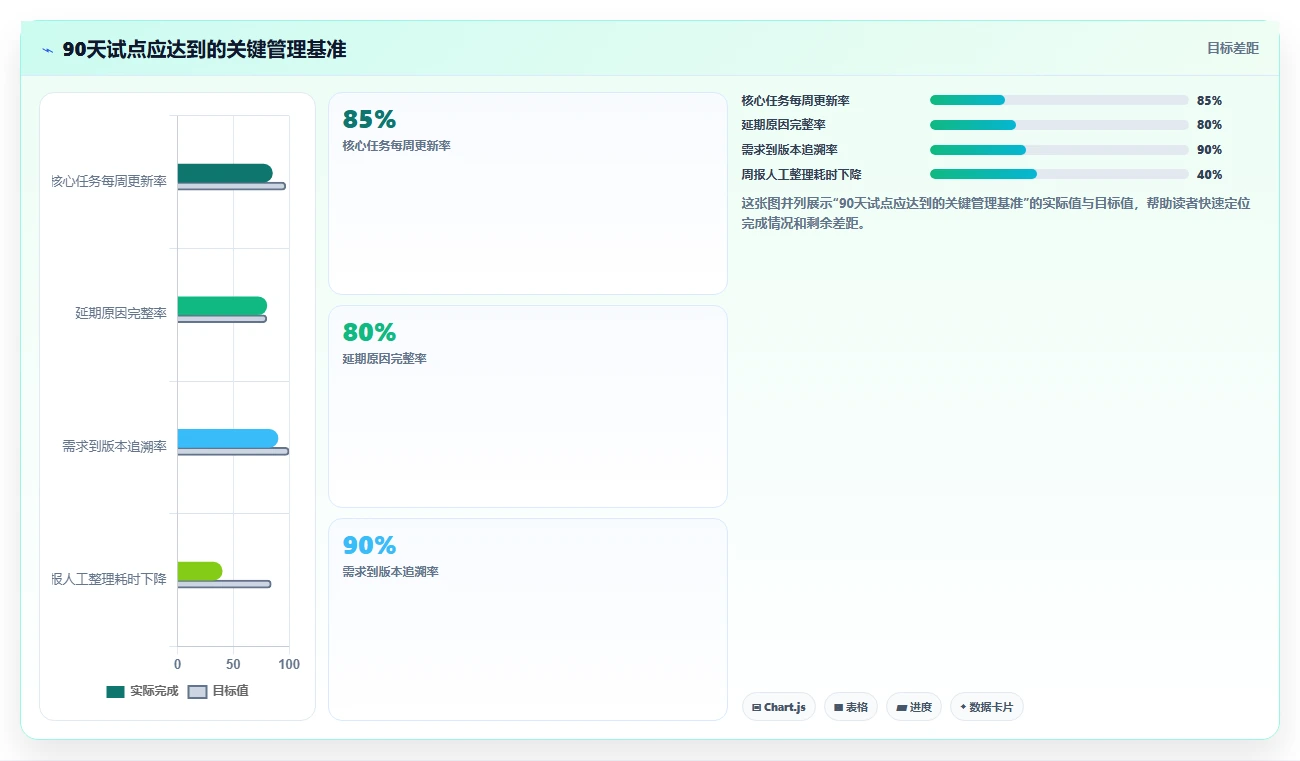Click the 周报人工整理耗时下降 progress bar
This screenshot has height=761, width=1300.
[x=1059, y=174]
